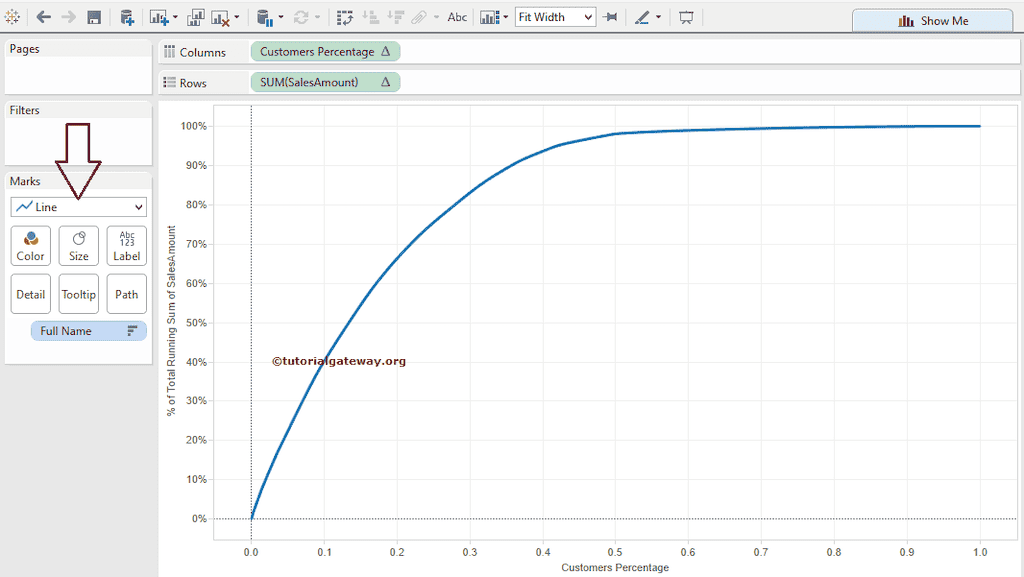Click the Show Mark Labels Abc icon
The image size is (1024, 577).
pos(456,17)
